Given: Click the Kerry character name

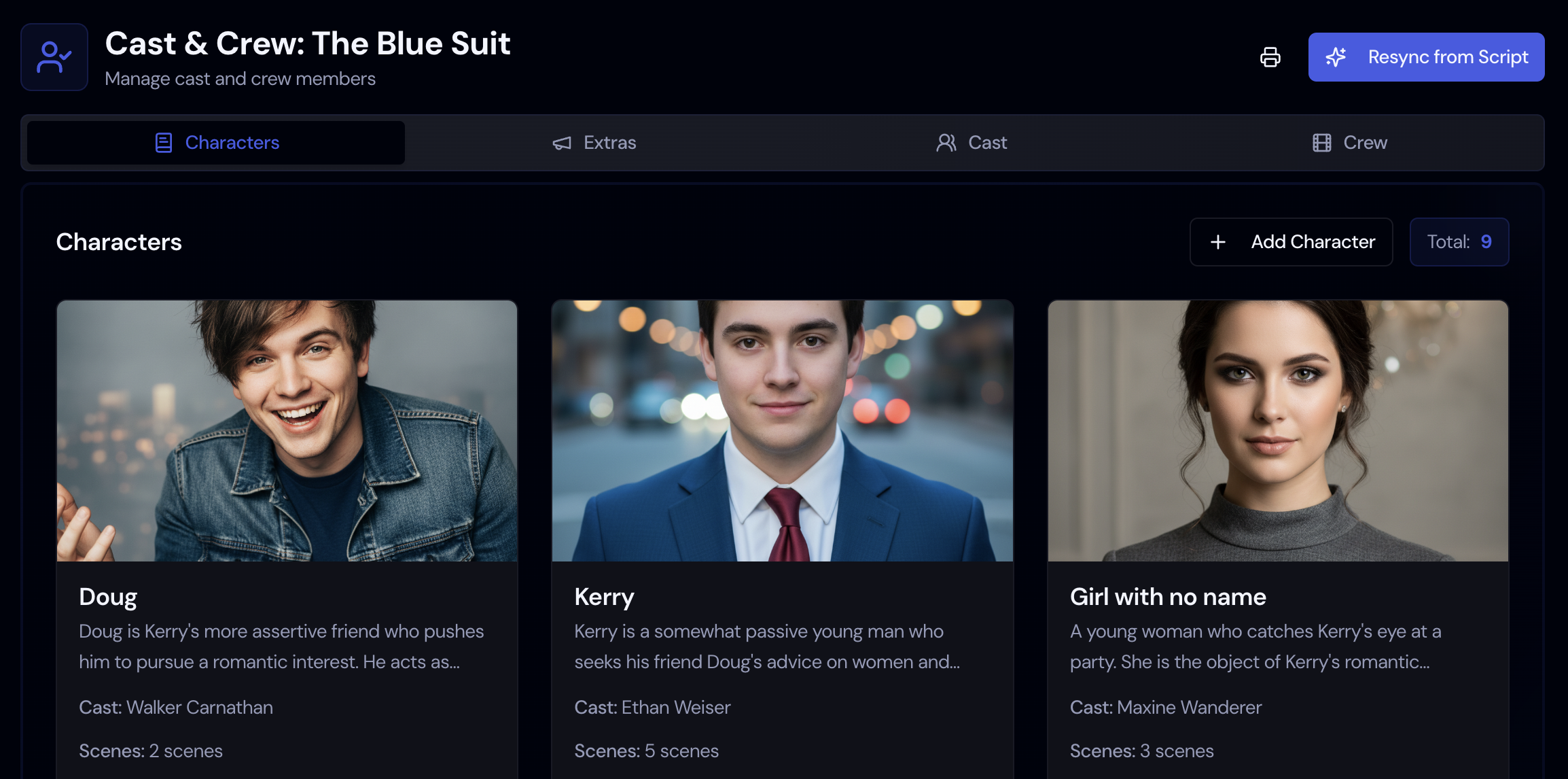Looking at the screenshot, I should tap(604, 597).
